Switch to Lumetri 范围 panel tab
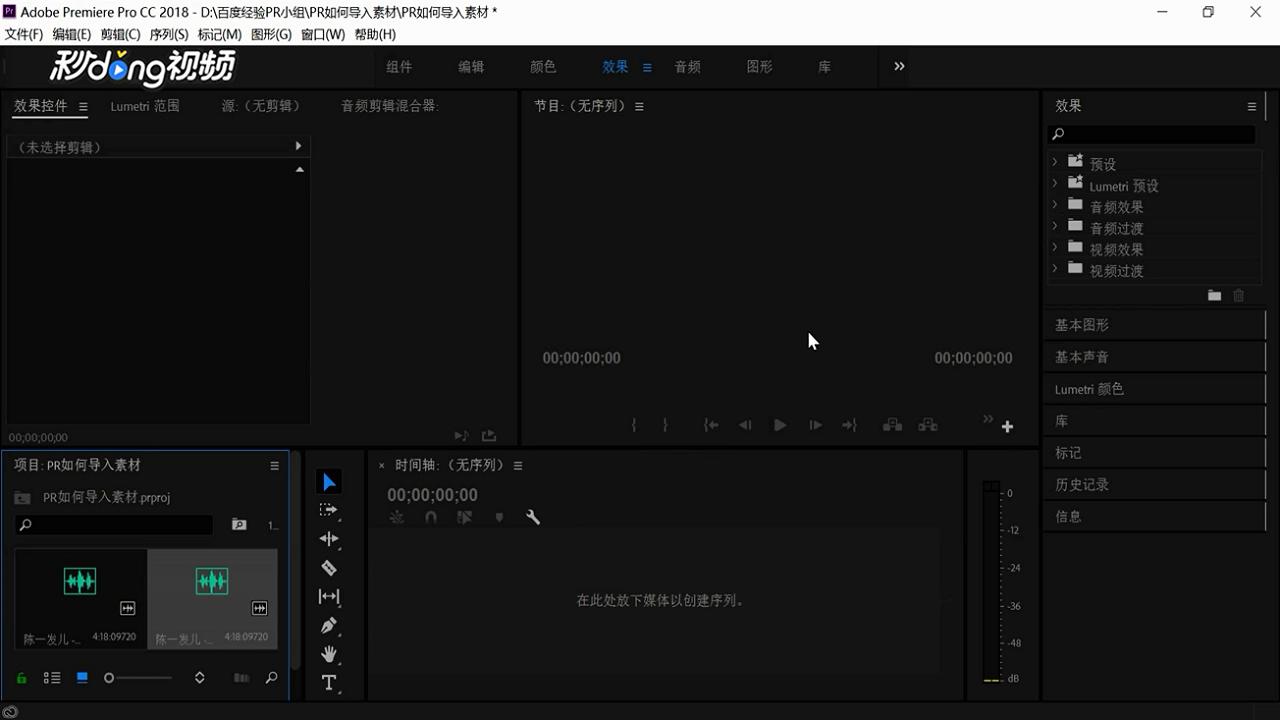 point(145,105)
